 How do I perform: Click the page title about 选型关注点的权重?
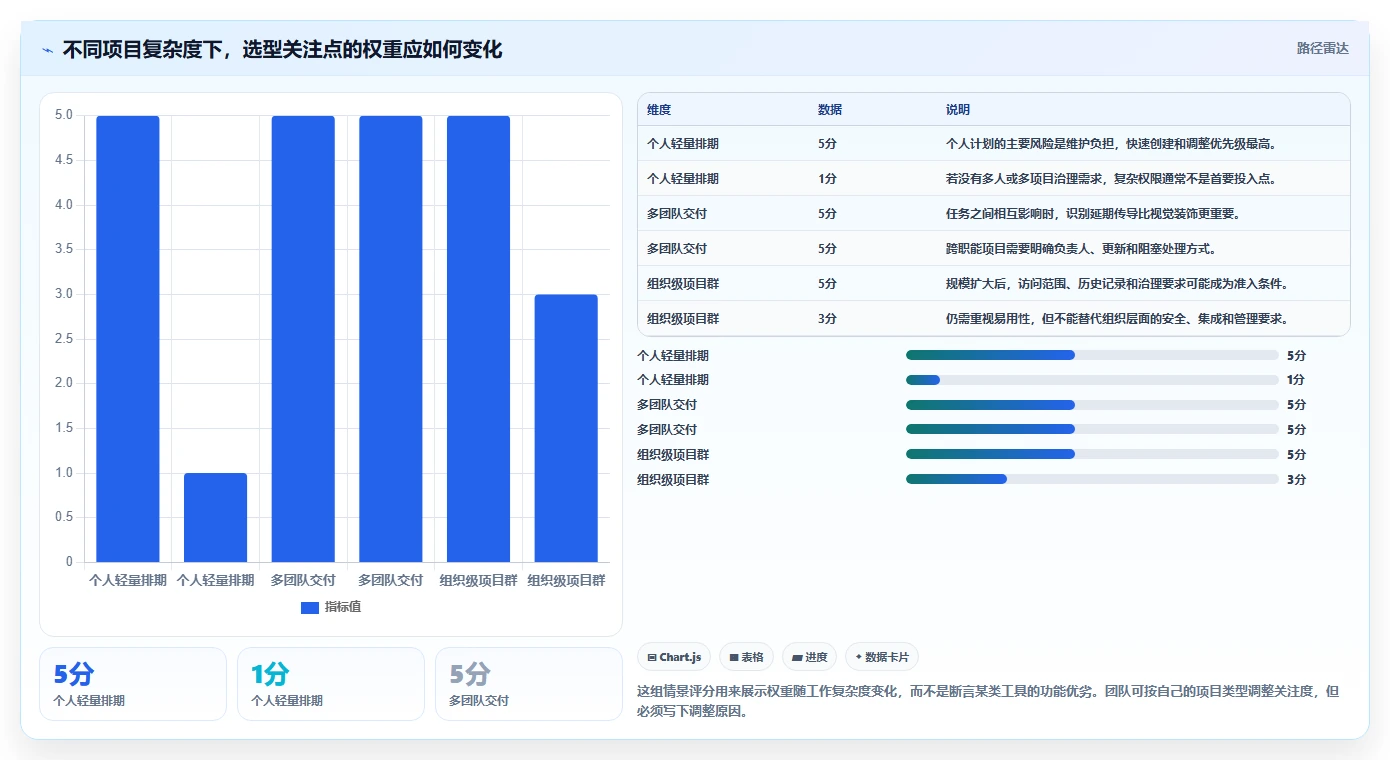click(282, 49)
